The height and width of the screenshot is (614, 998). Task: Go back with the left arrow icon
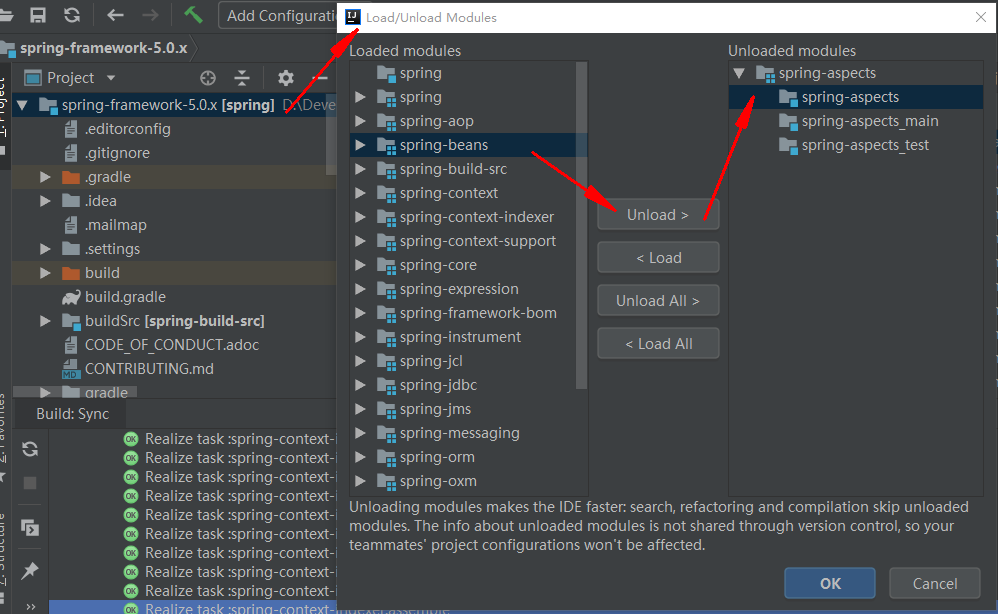click(x=115, y=15)
